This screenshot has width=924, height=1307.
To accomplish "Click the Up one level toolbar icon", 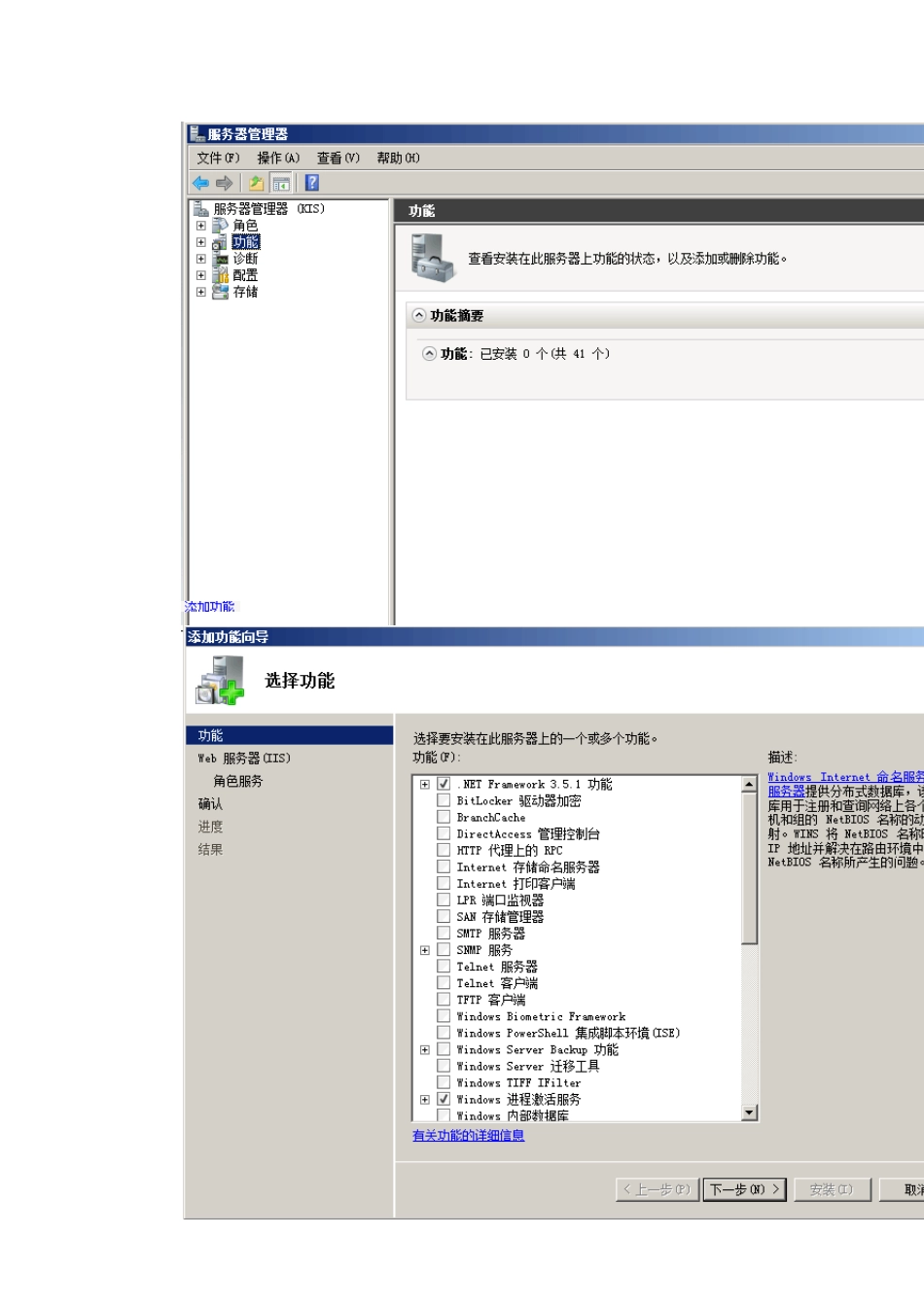I will pyautogui.click(x=256, y=183).
